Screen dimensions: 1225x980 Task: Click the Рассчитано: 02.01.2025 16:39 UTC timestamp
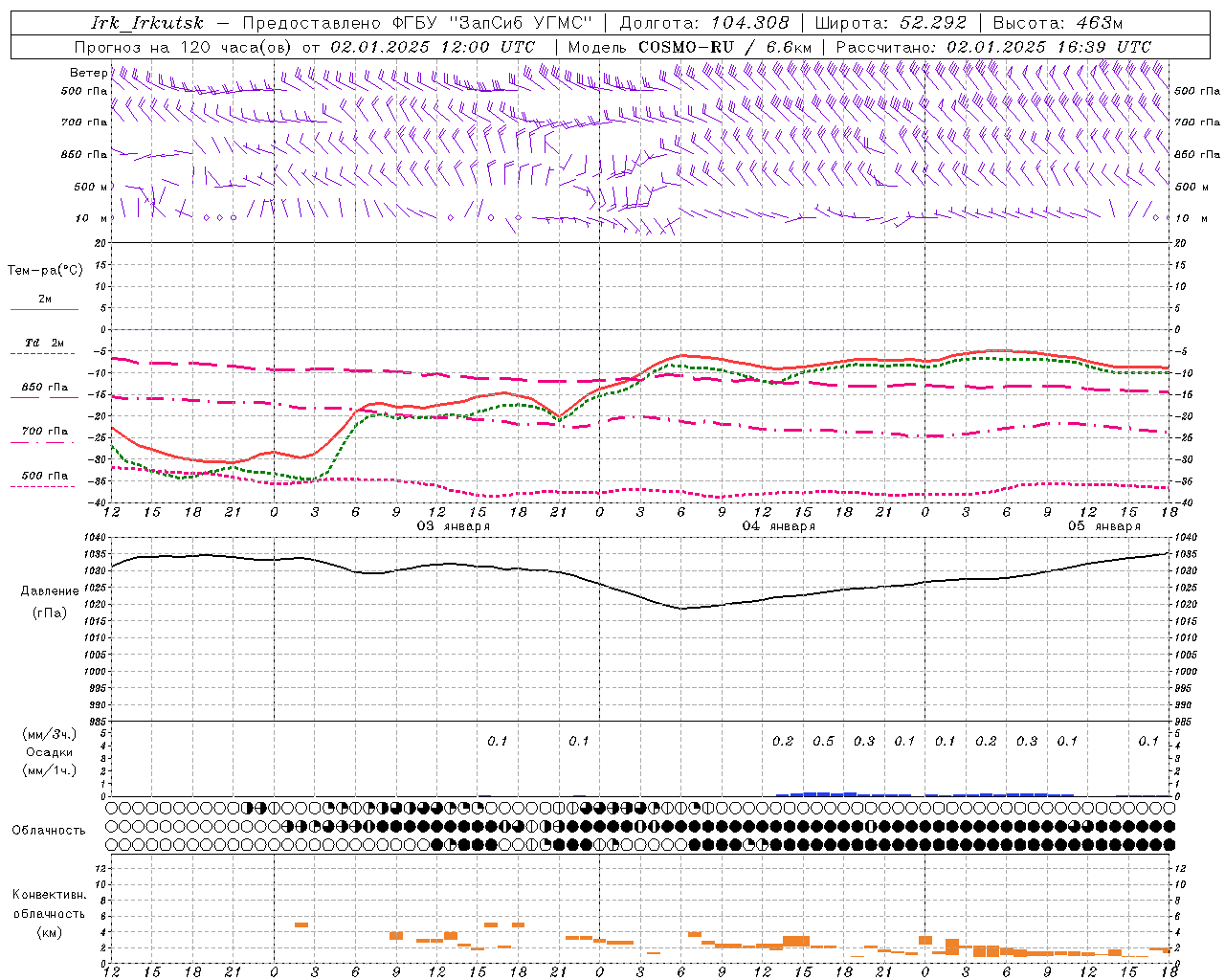click(993, 47)
